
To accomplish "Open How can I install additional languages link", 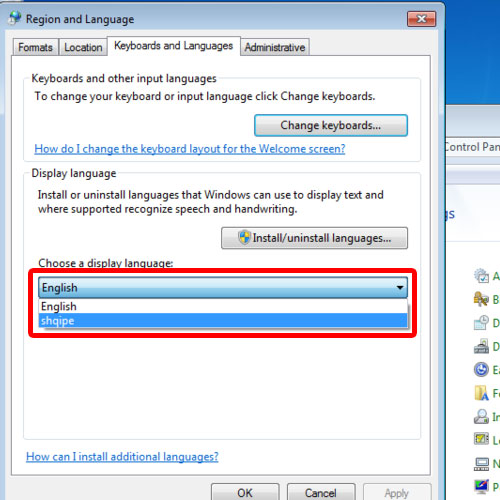I will pos(122,457).
